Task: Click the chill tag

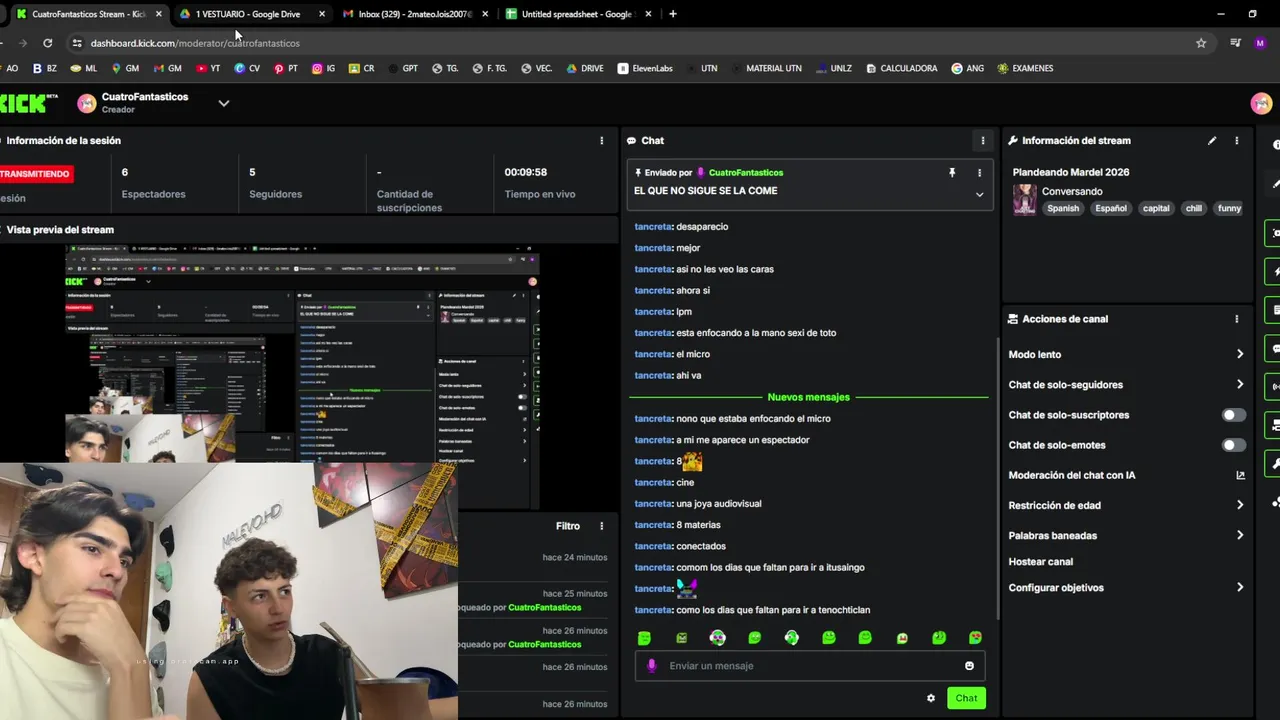Action: click(1193, 209)
